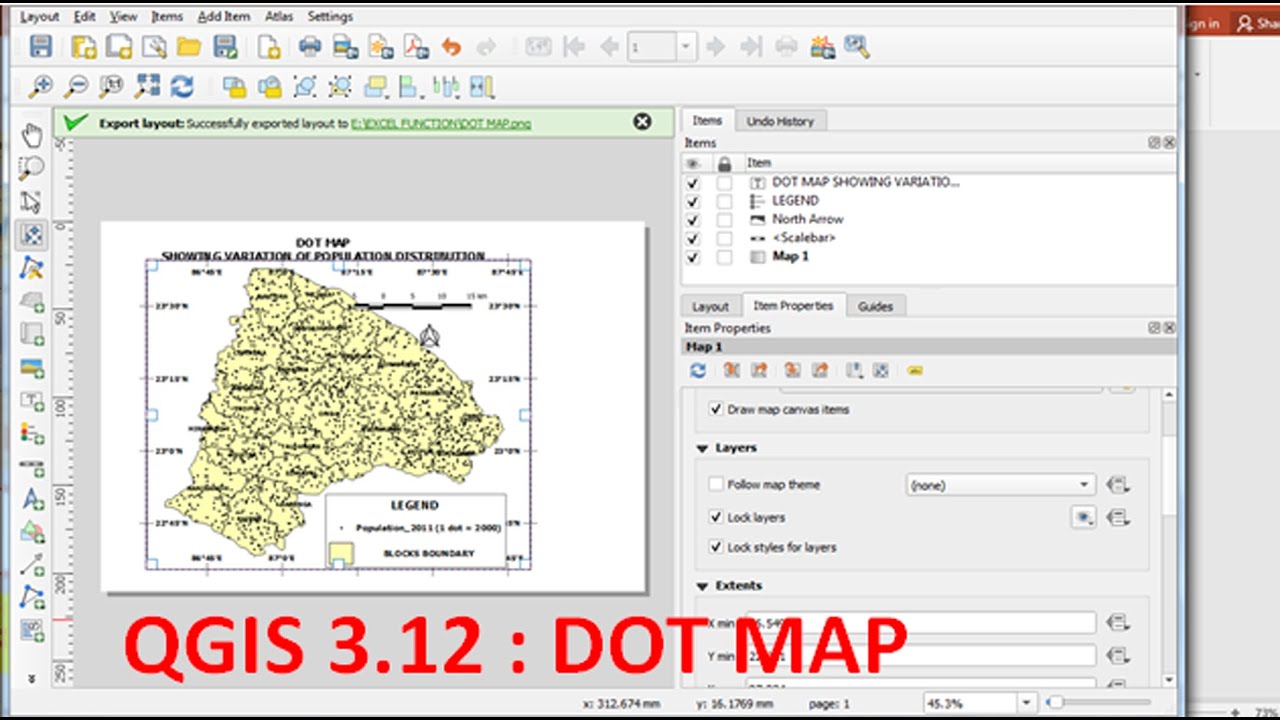This screenshot has height=720, width=1280.
Task: Zoom to full layout extent
Action: point(146,87)
